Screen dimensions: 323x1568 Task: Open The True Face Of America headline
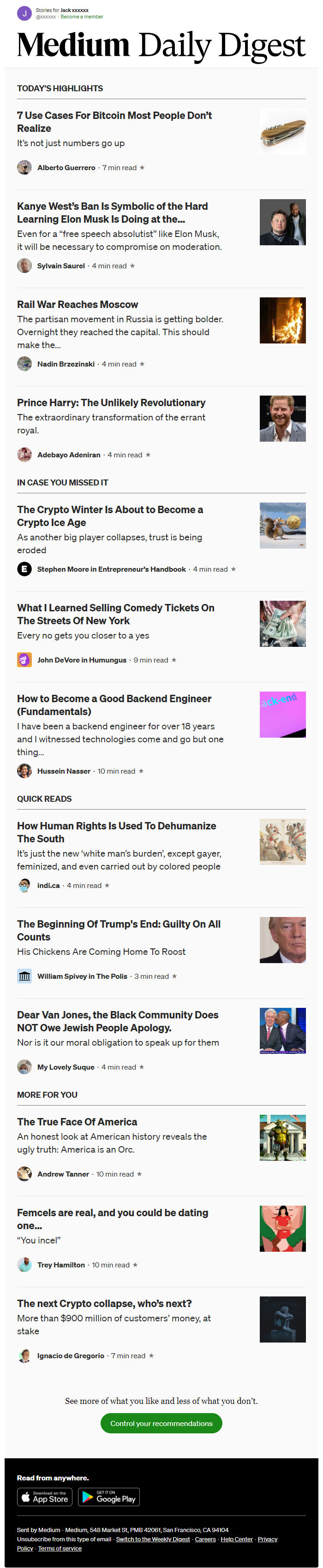click(77, 1122)
